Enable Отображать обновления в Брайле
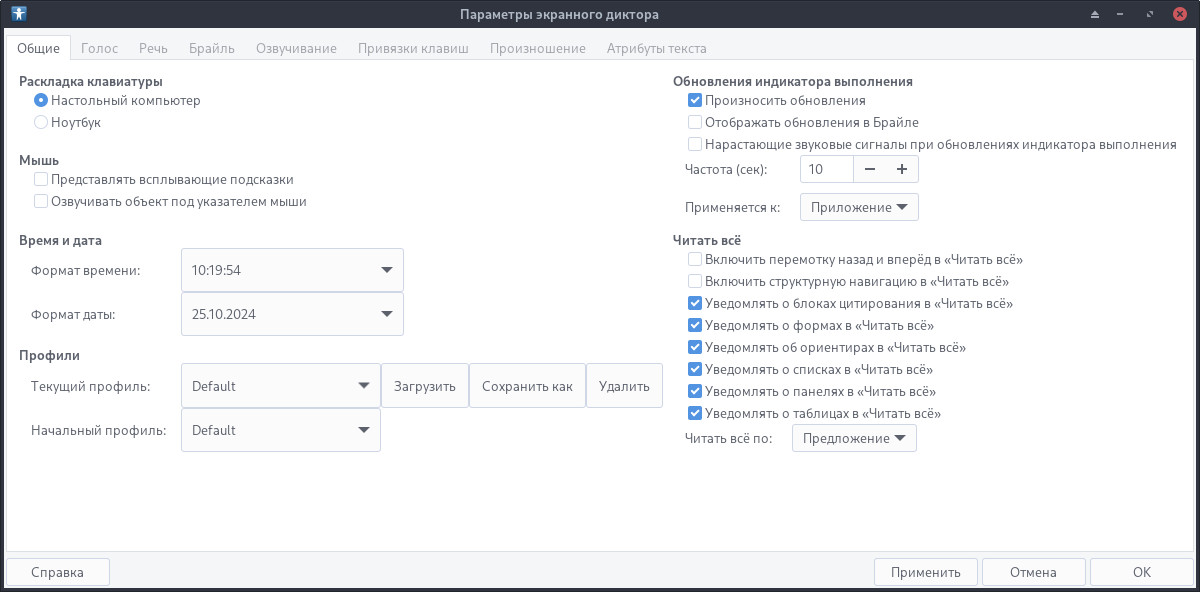The width and height of the screenshot is (1200, 592). coord(695,122)
